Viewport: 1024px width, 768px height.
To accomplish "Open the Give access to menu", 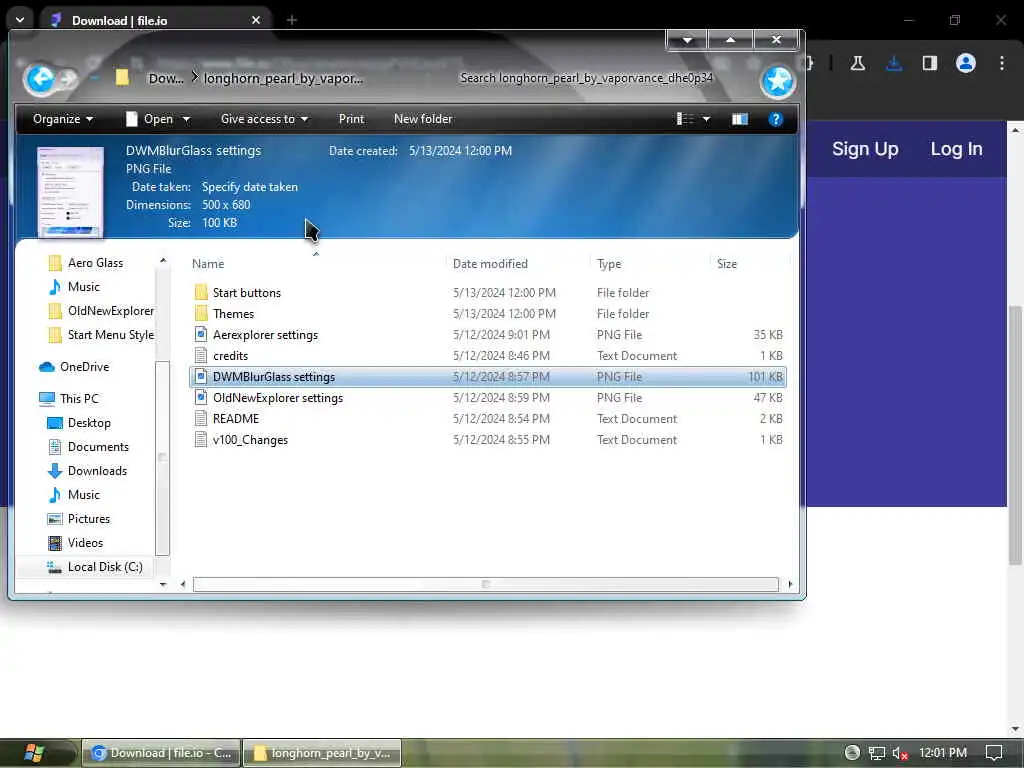I will [264, 119].
